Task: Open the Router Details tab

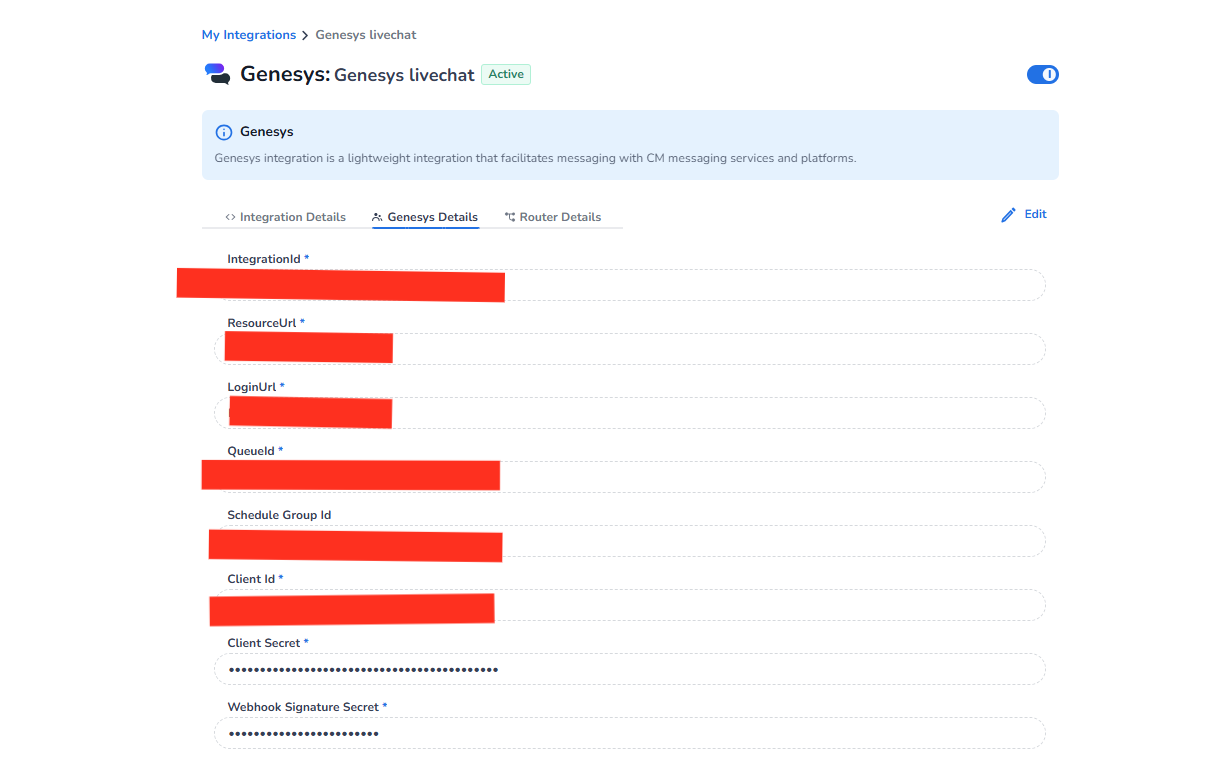Action: (553, 217)
